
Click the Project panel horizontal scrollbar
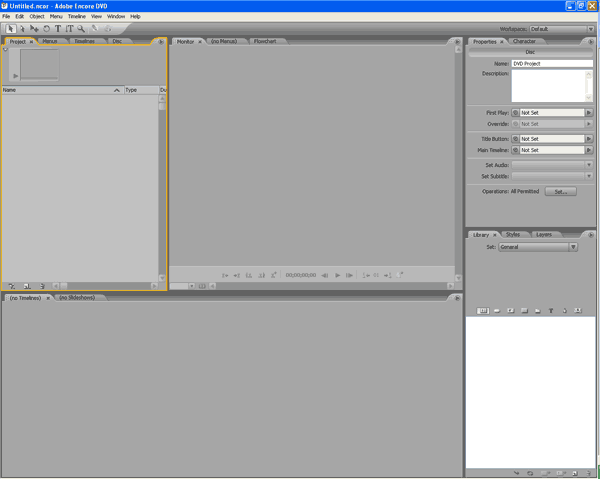(105, 286)
